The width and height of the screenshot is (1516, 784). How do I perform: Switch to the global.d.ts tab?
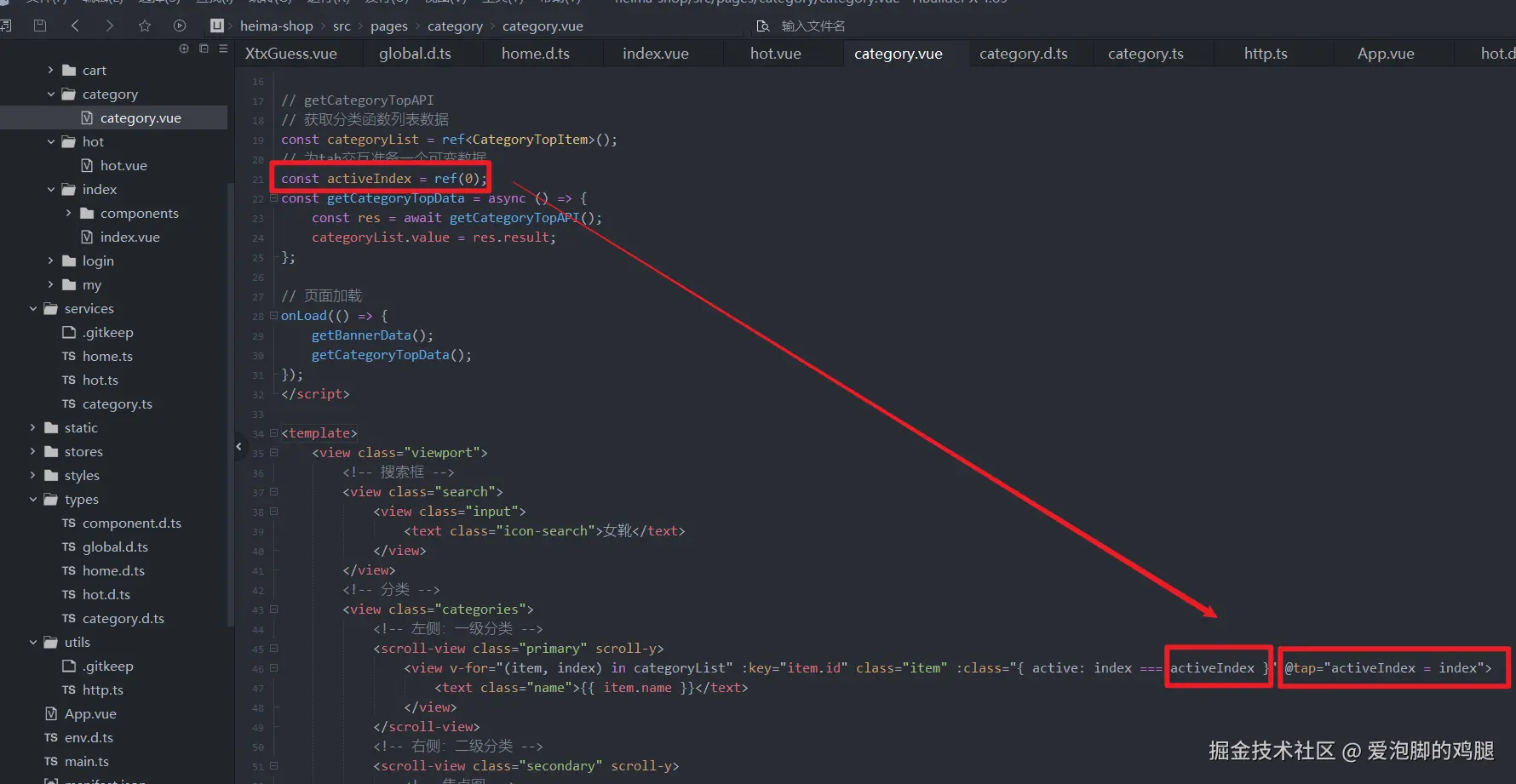coord(415,54)
